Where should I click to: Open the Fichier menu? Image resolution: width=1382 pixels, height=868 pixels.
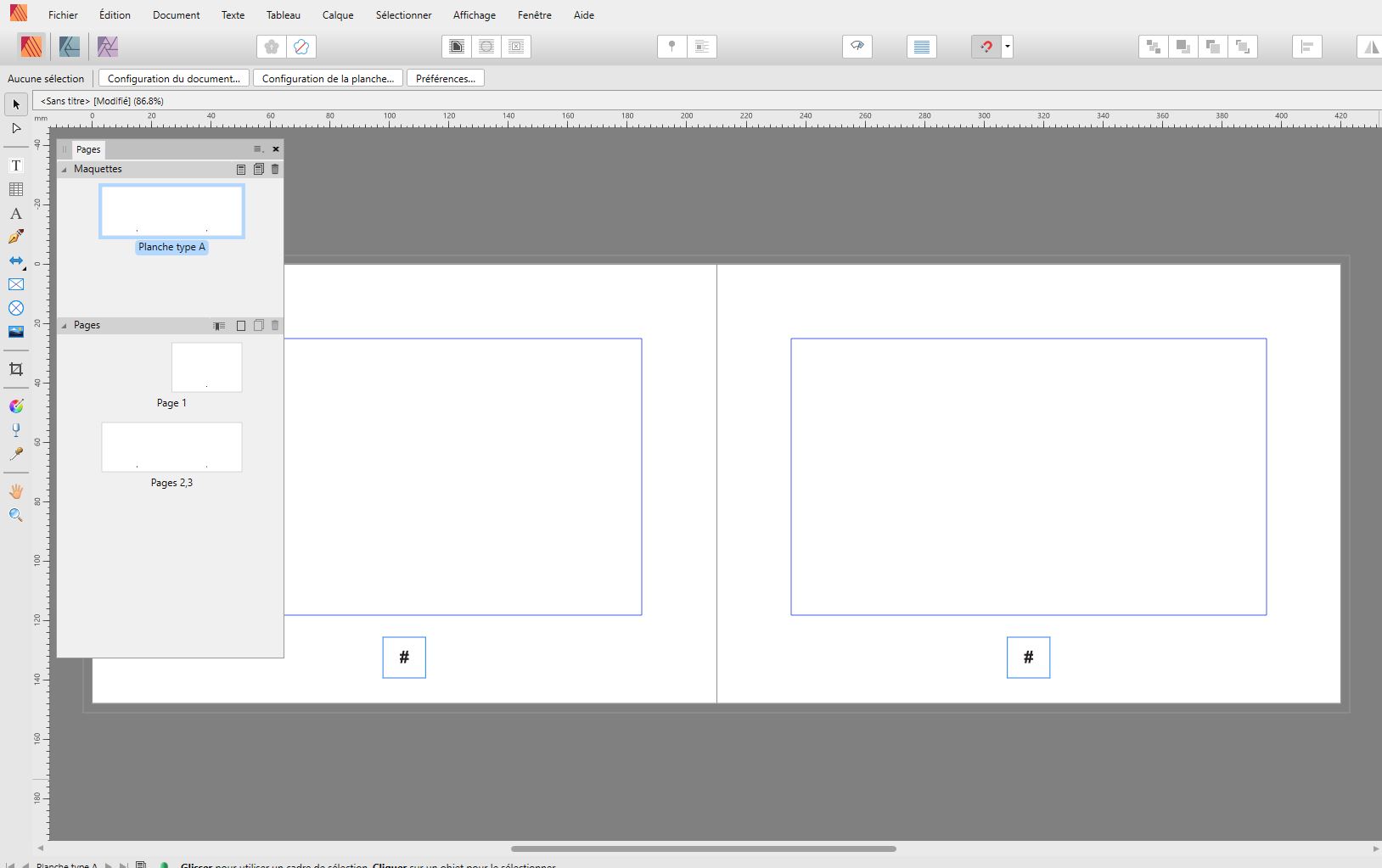[63, 15]
